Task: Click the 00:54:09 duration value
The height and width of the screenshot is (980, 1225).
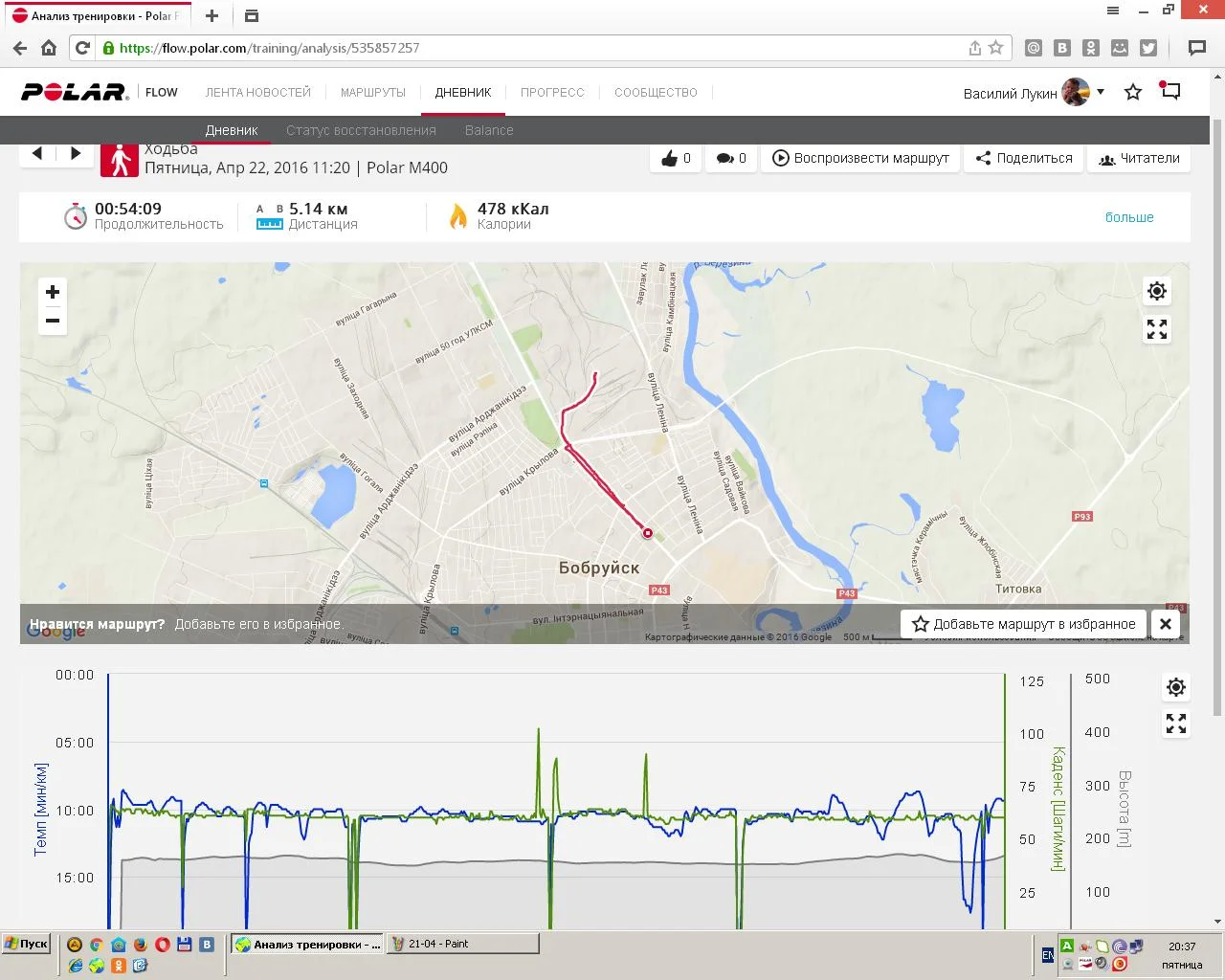Action: click(x=128, y=209)
